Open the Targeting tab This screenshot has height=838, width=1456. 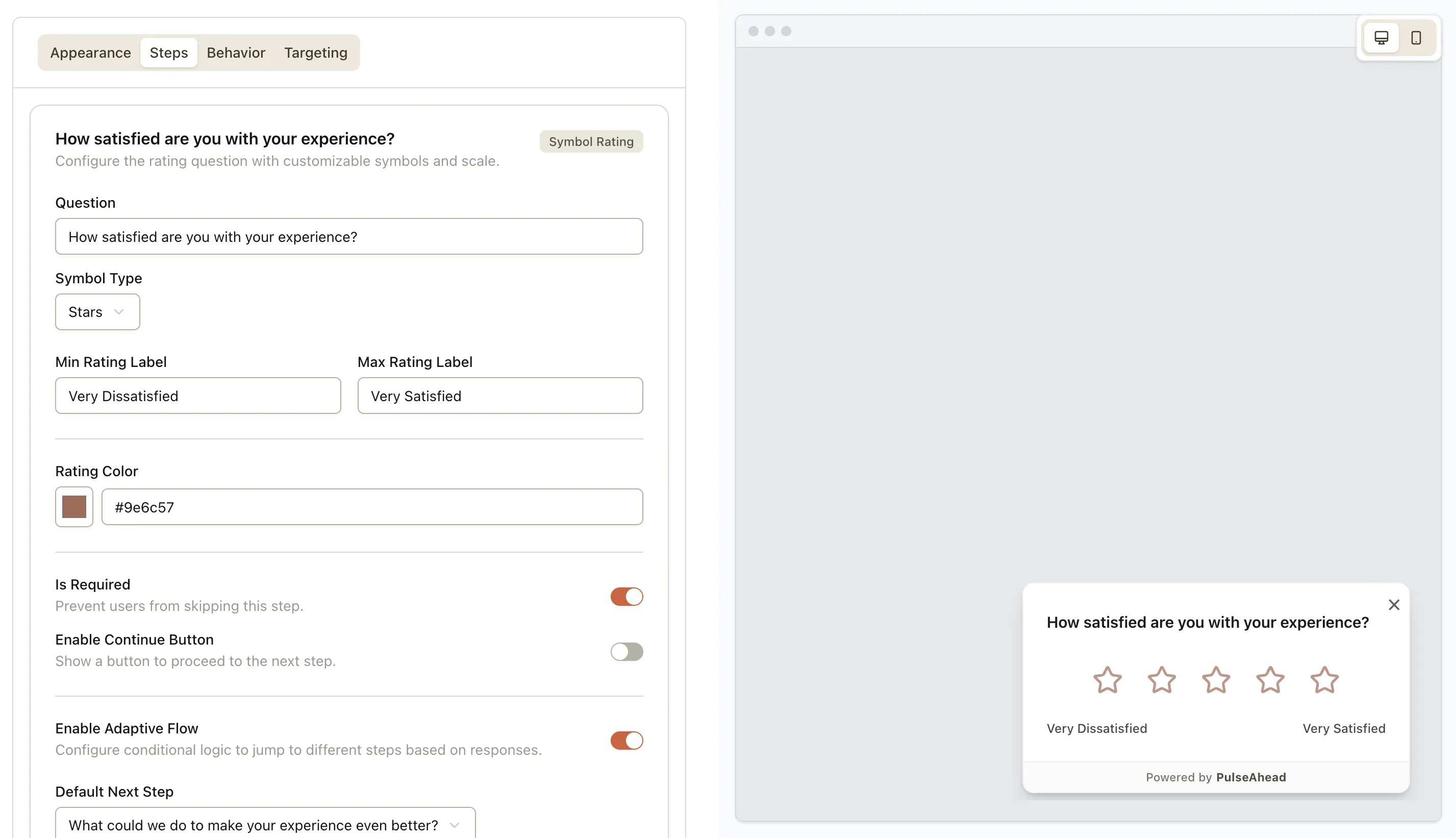coord(315,53)
